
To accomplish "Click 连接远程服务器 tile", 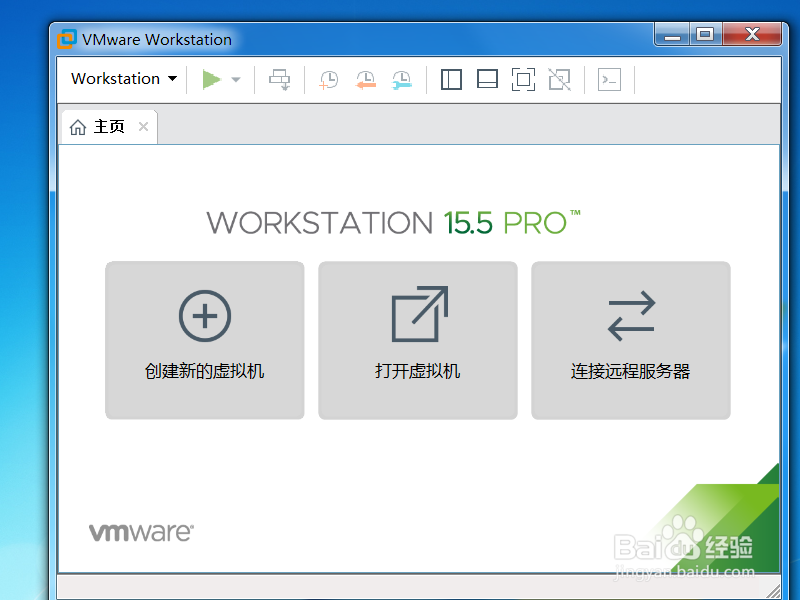I will 631,340.
